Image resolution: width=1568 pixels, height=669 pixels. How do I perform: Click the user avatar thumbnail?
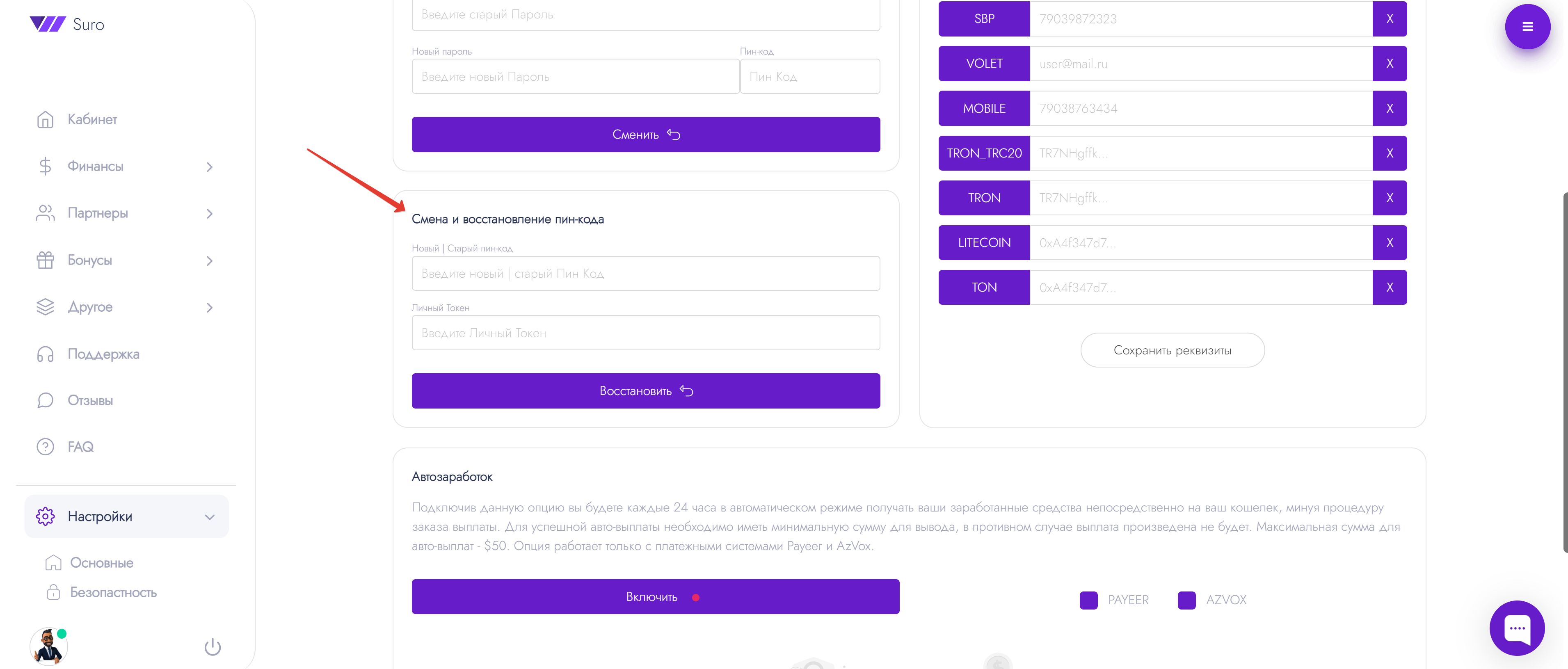(48, 646)
